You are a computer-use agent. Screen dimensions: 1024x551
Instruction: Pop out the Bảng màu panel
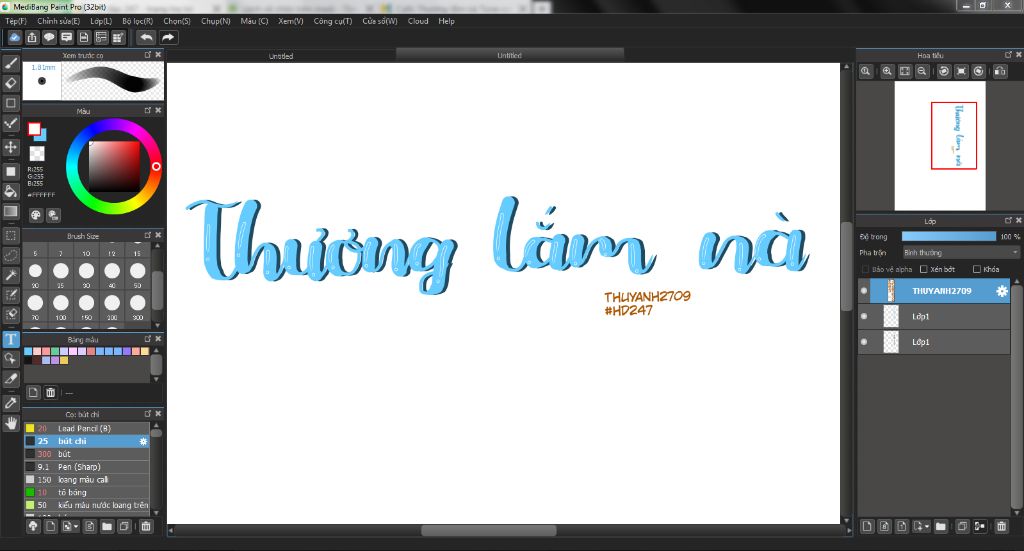(x=148, y=339)
